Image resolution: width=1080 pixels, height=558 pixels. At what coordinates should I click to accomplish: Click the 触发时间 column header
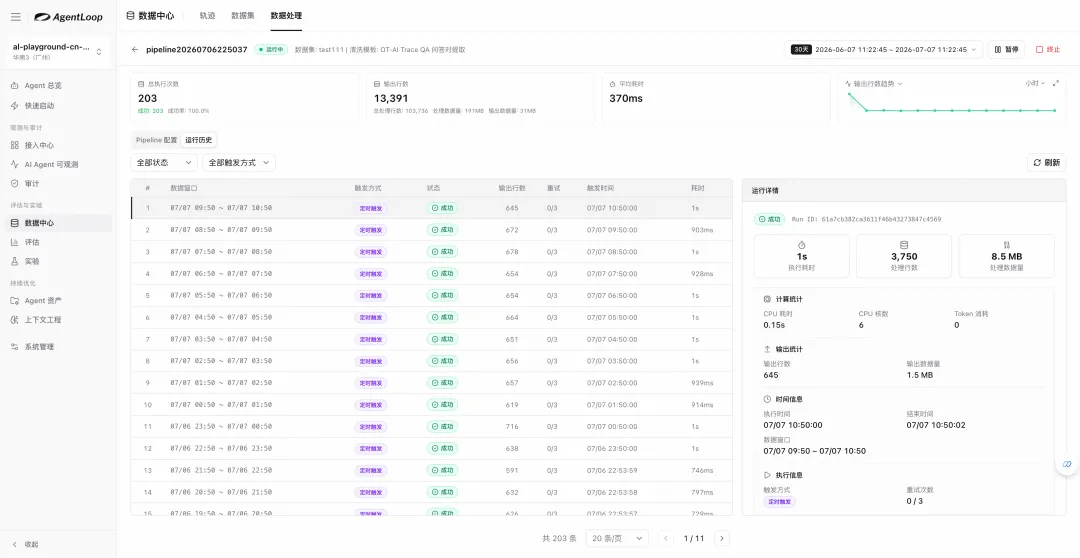600,188
